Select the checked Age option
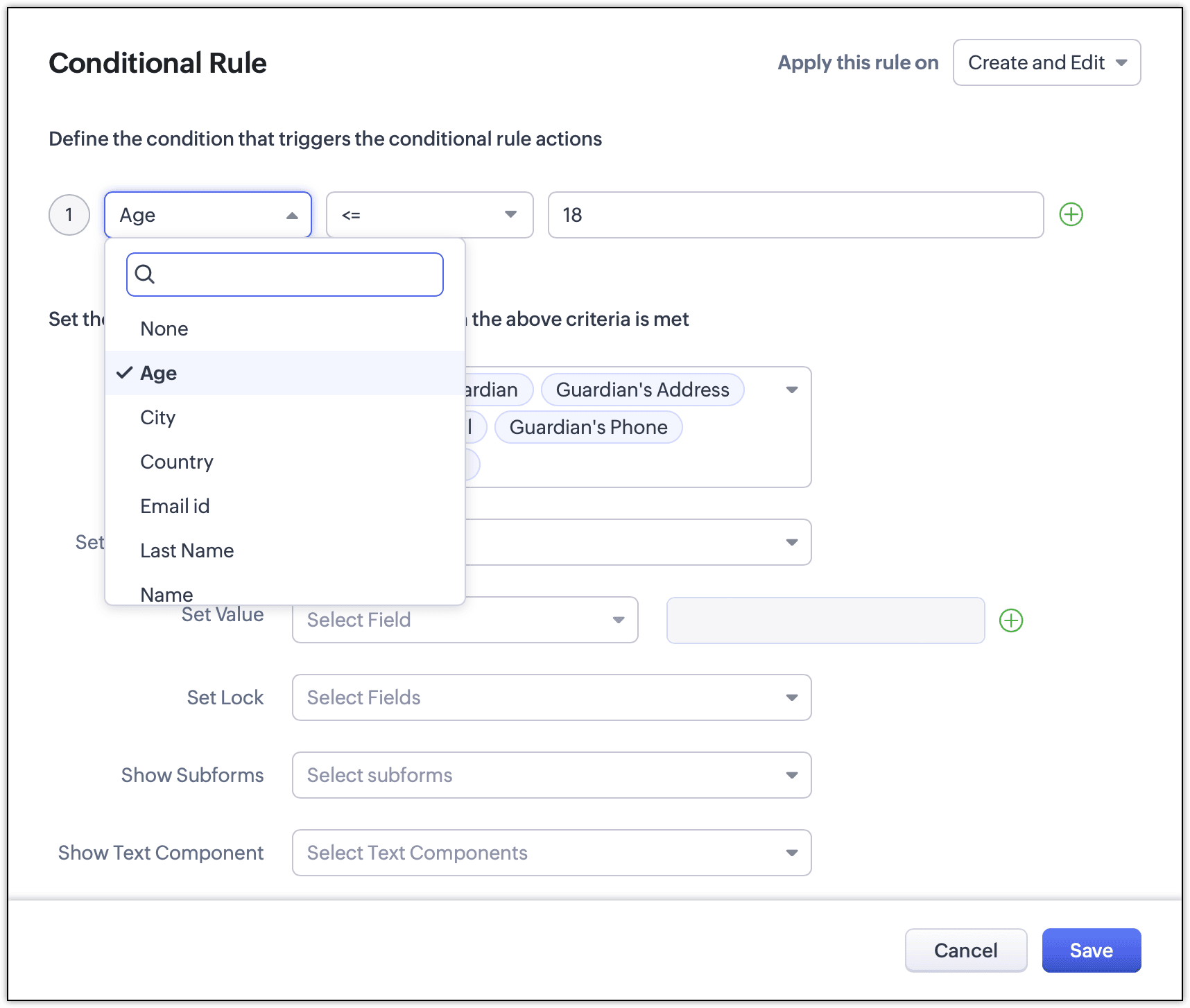Image resolution: width=1190 pixels, height=1008 pixels. pos(159,373)
